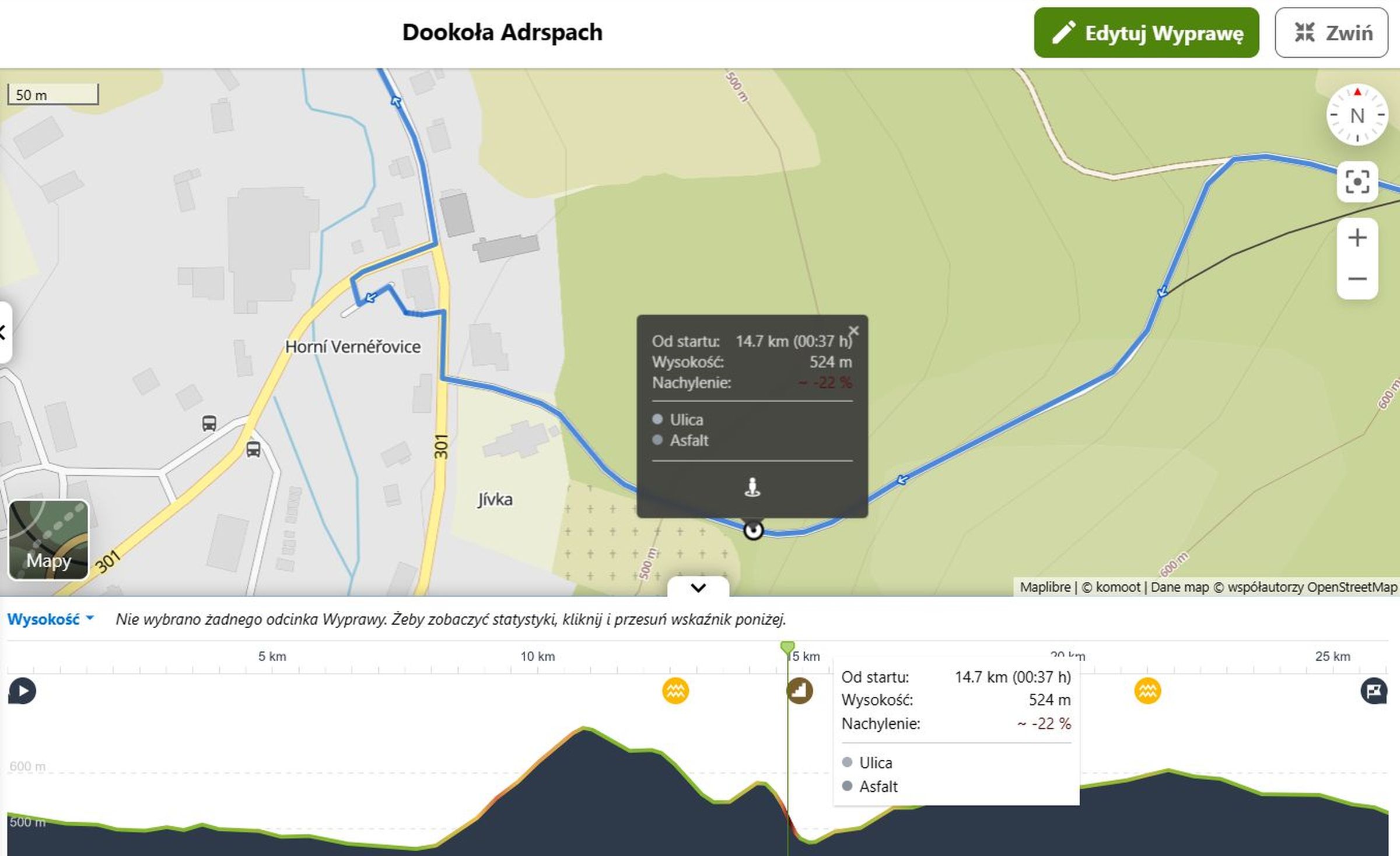Open the Wysokość dropdown
The width and height of the screenshot is (1400, 856).
[x=50, y=619]
